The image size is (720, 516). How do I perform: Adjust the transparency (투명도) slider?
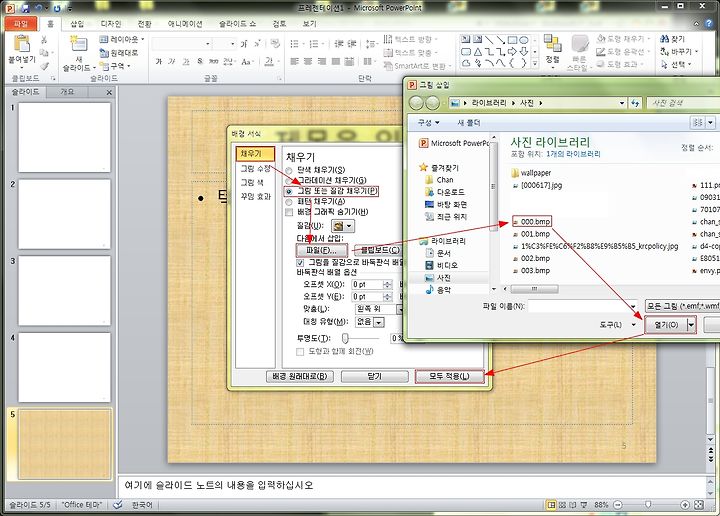point(345,338)
